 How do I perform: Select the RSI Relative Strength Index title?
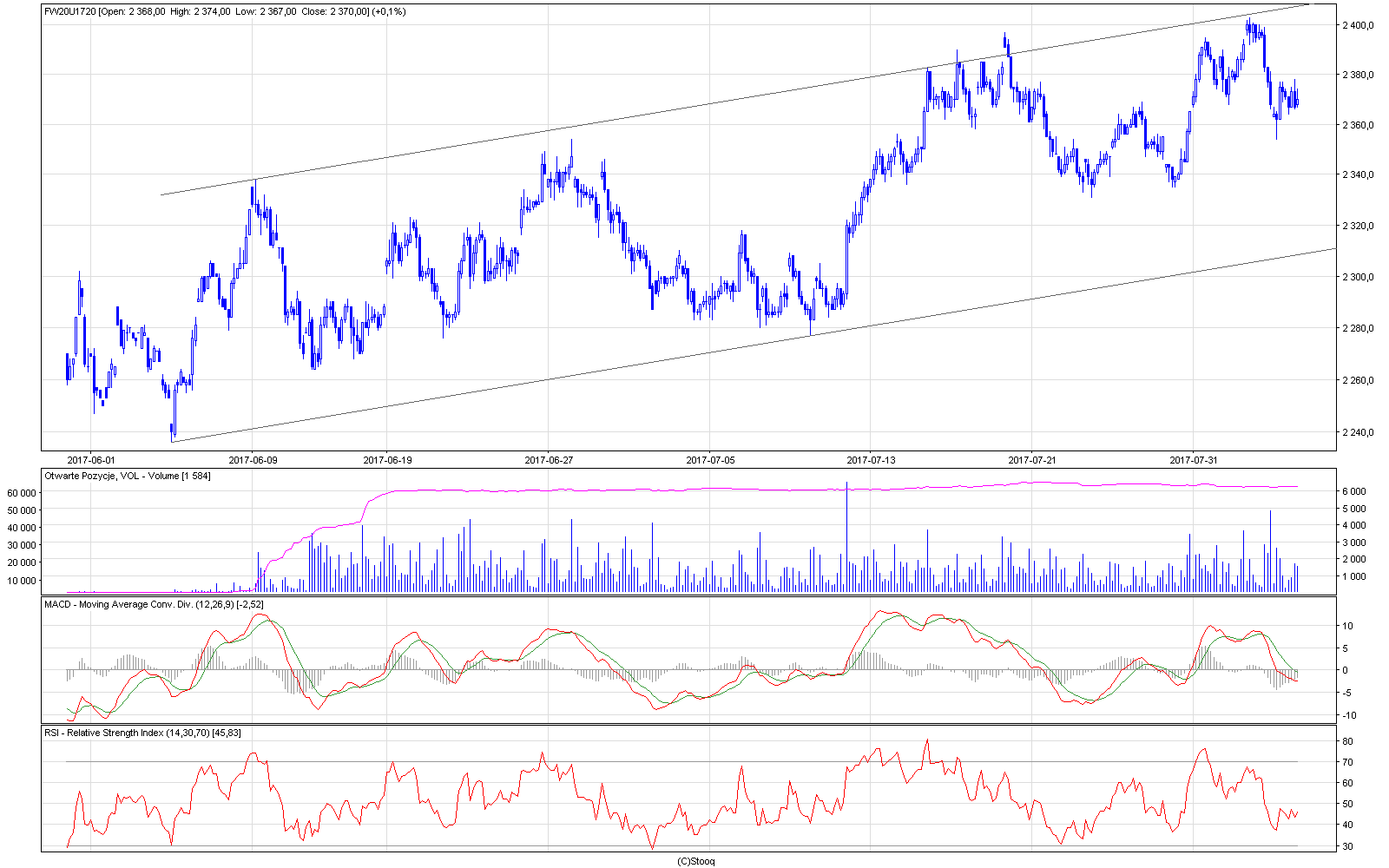(142, 733)
